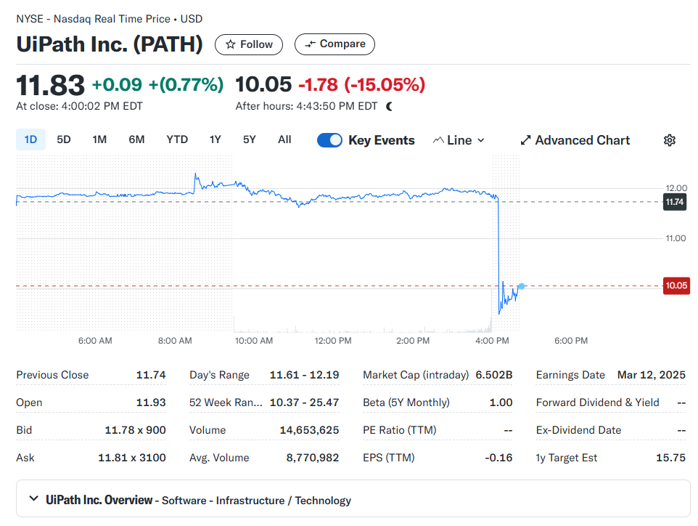Click the star icon on Follow button
698x526 pixels.
coord(231,44)
